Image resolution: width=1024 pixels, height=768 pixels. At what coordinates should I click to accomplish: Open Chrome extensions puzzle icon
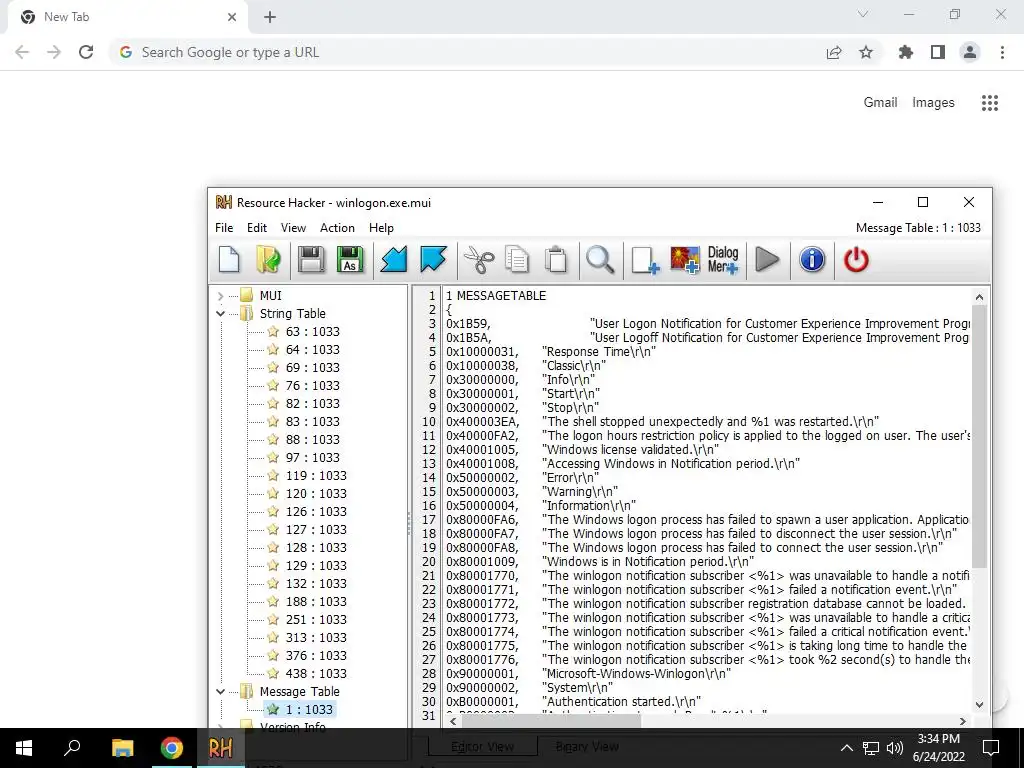tap(906, 52)
